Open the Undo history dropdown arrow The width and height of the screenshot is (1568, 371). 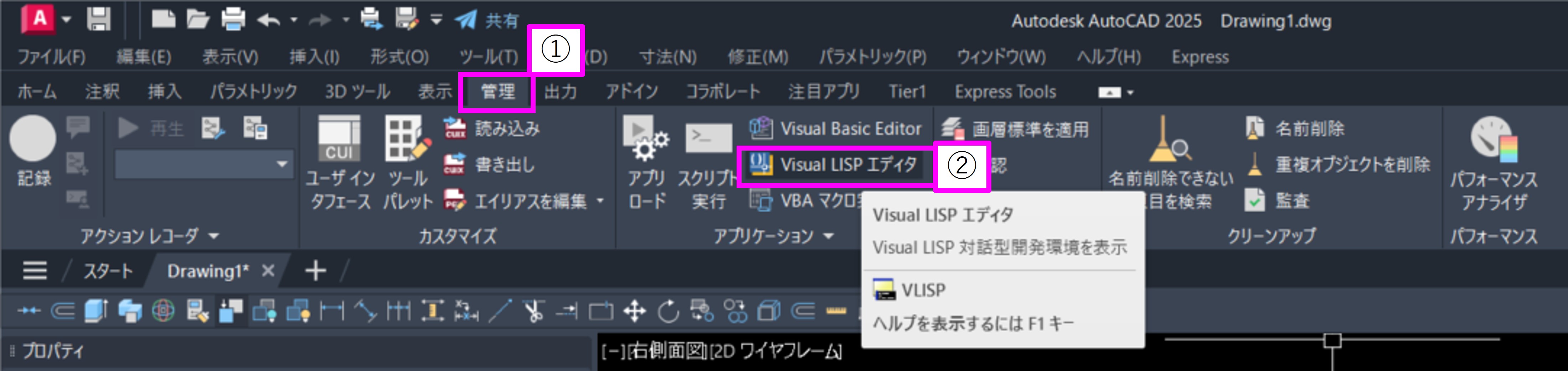(294, 20)
